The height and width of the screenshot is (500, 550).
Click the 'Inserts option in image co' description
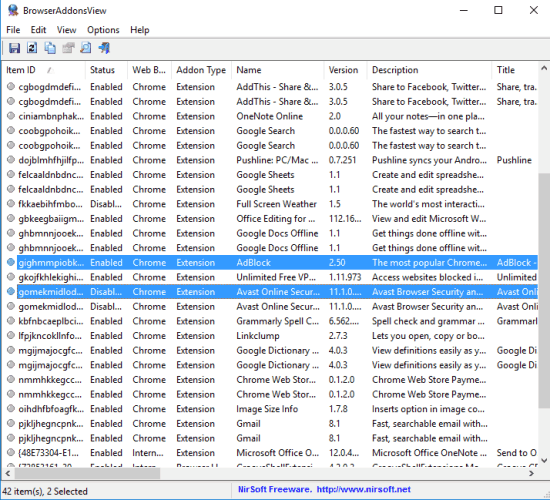point(428,409)
